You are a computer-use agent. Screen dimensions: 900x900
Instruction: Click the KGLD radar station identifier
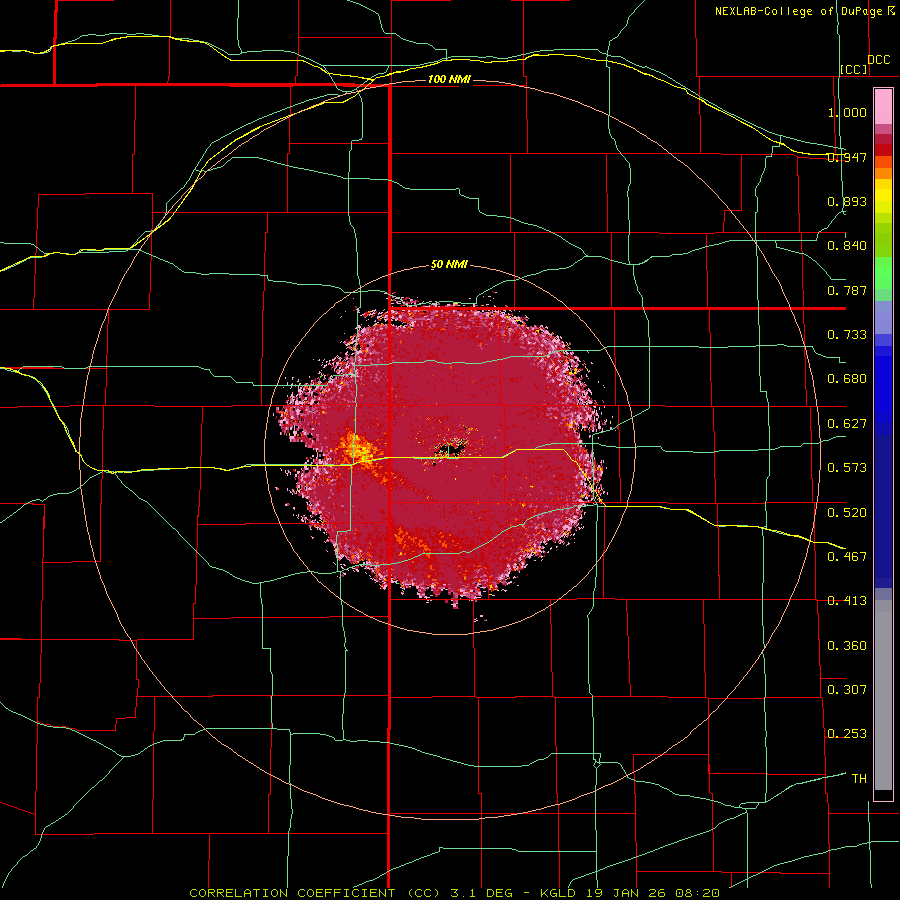pos(560,893)
